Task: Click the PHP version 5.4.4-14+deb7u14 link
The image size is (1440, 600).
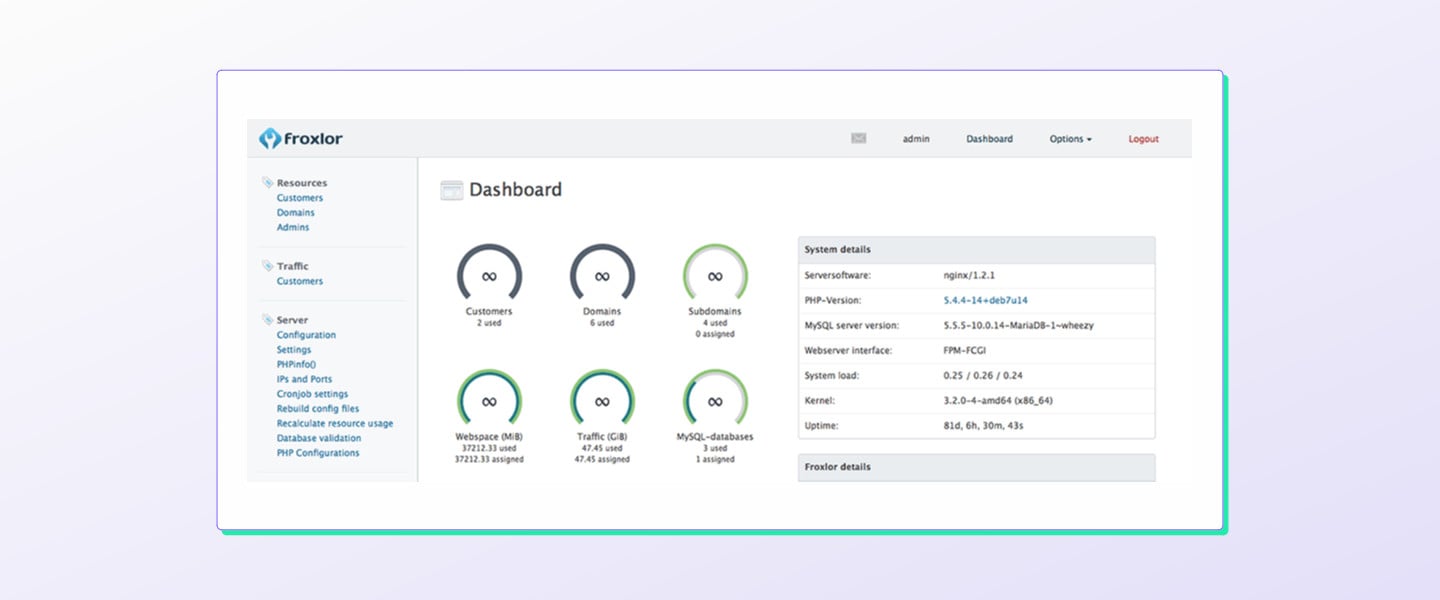Action: coord(986,300)
